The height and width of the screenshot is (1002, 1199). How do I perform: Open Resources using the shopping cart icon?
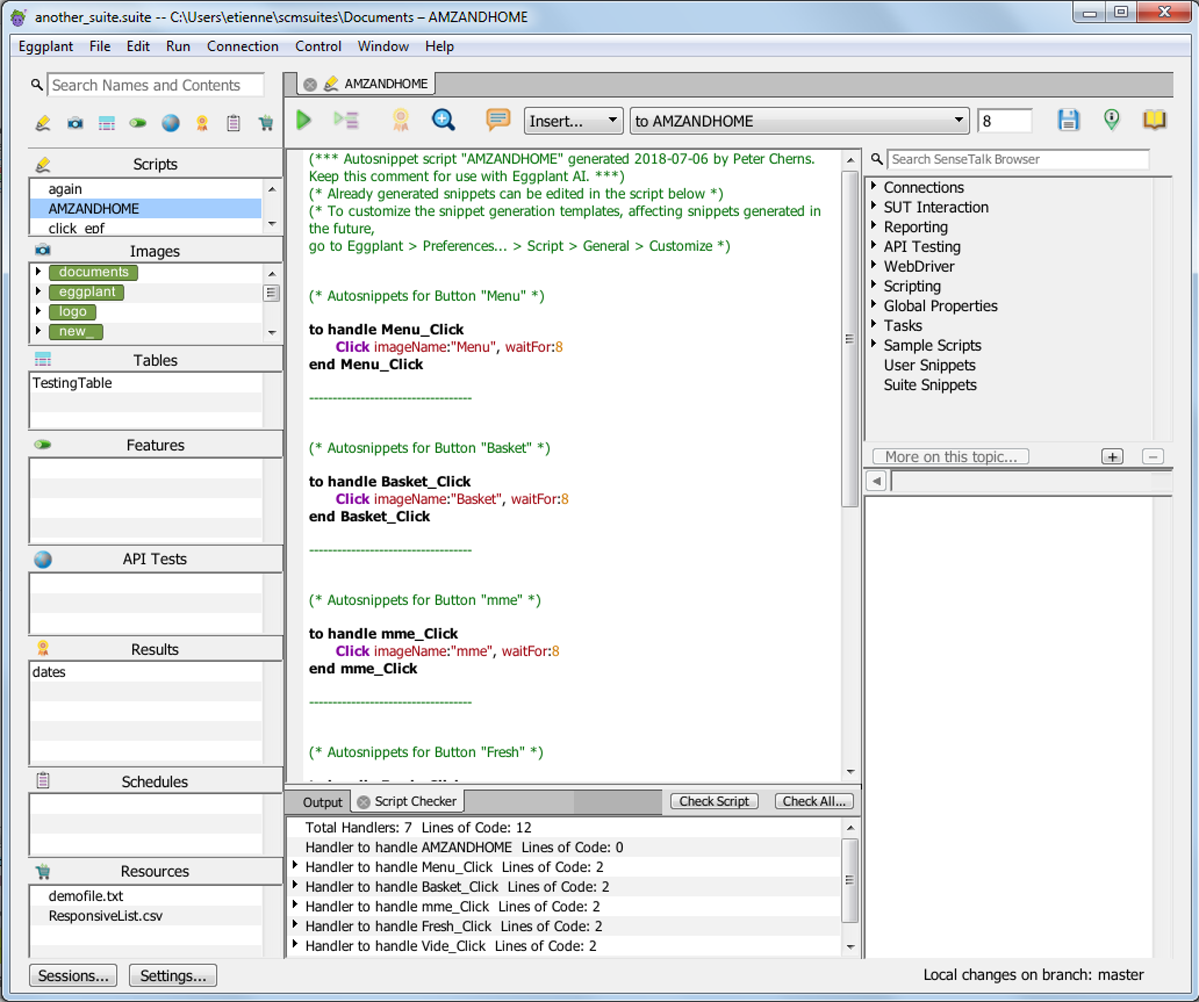pos(266,122)
